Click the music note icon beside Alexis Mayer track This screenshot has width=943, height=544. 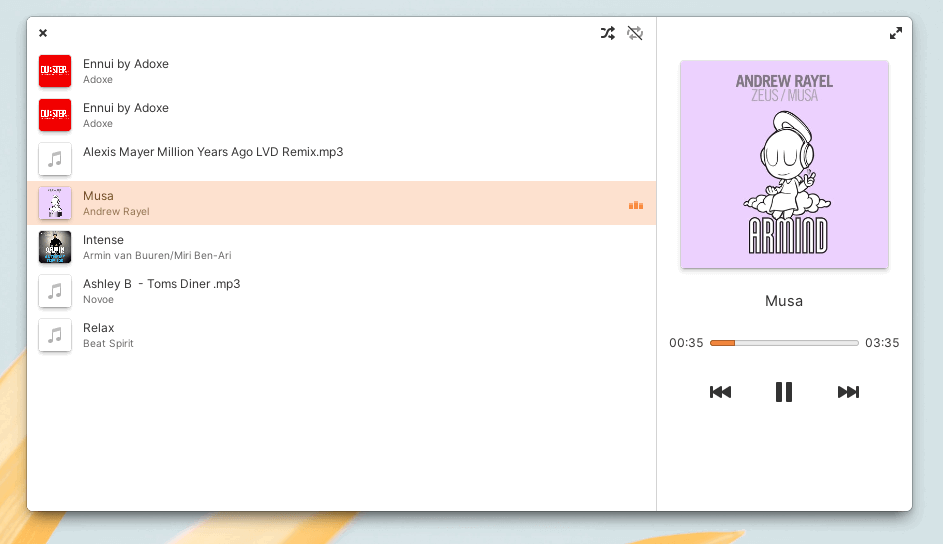[55, 159]
